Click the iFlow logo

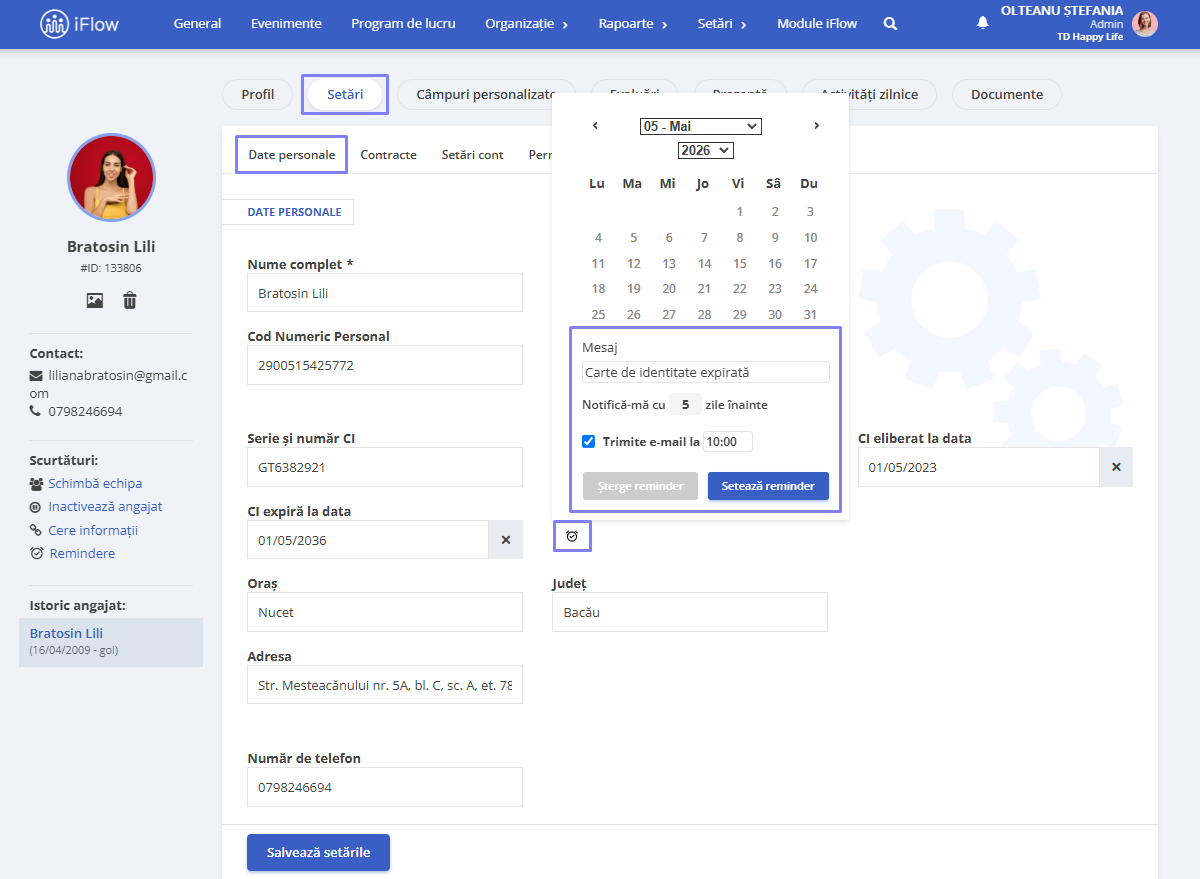tap(79, 24)
